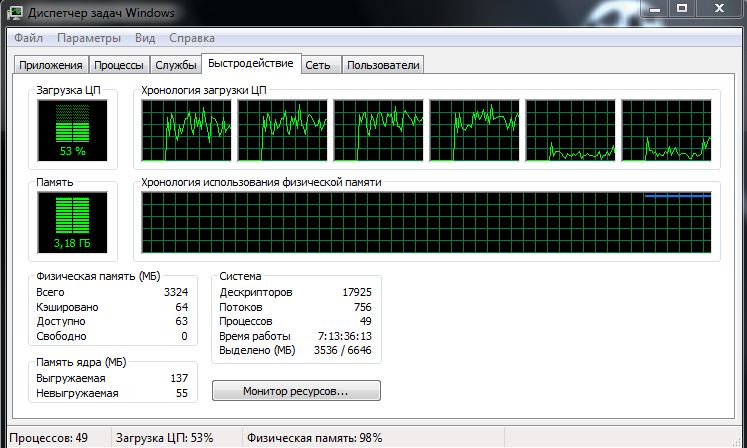
Task: Click status bar entry Физическая память: 98%
Action: 314,438
